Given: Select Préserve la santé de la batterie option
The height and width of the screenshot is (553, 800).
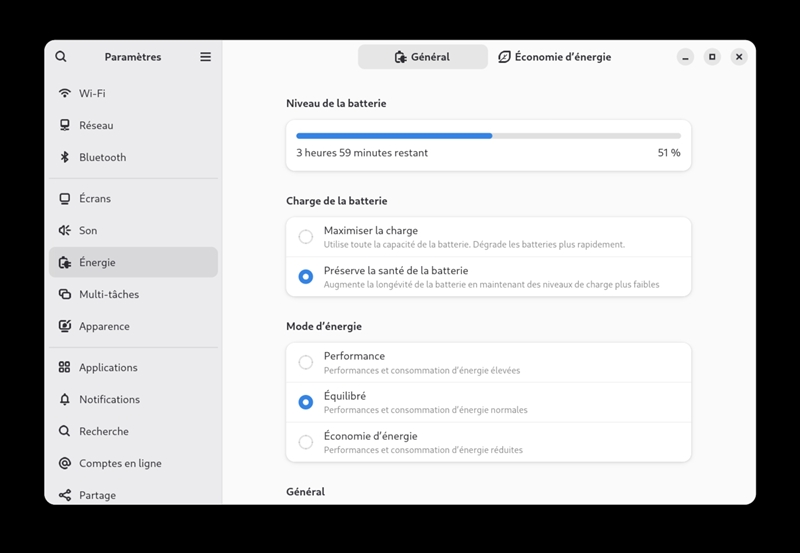Looking at the screenshot, I should tap(489, 276).
